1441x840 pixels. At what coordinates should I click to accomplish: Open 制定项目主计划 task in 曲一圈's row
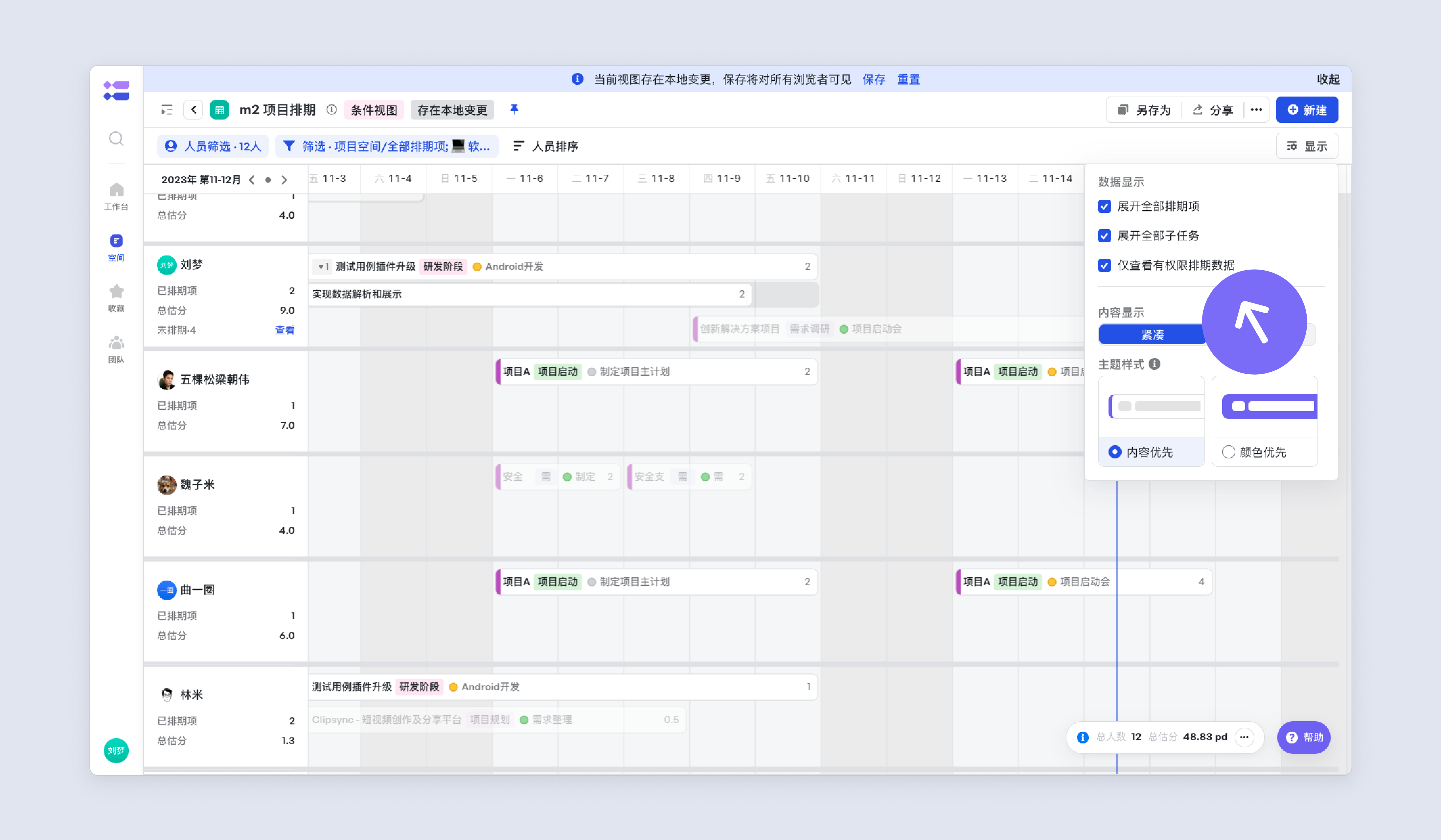(x=656, y=582)
